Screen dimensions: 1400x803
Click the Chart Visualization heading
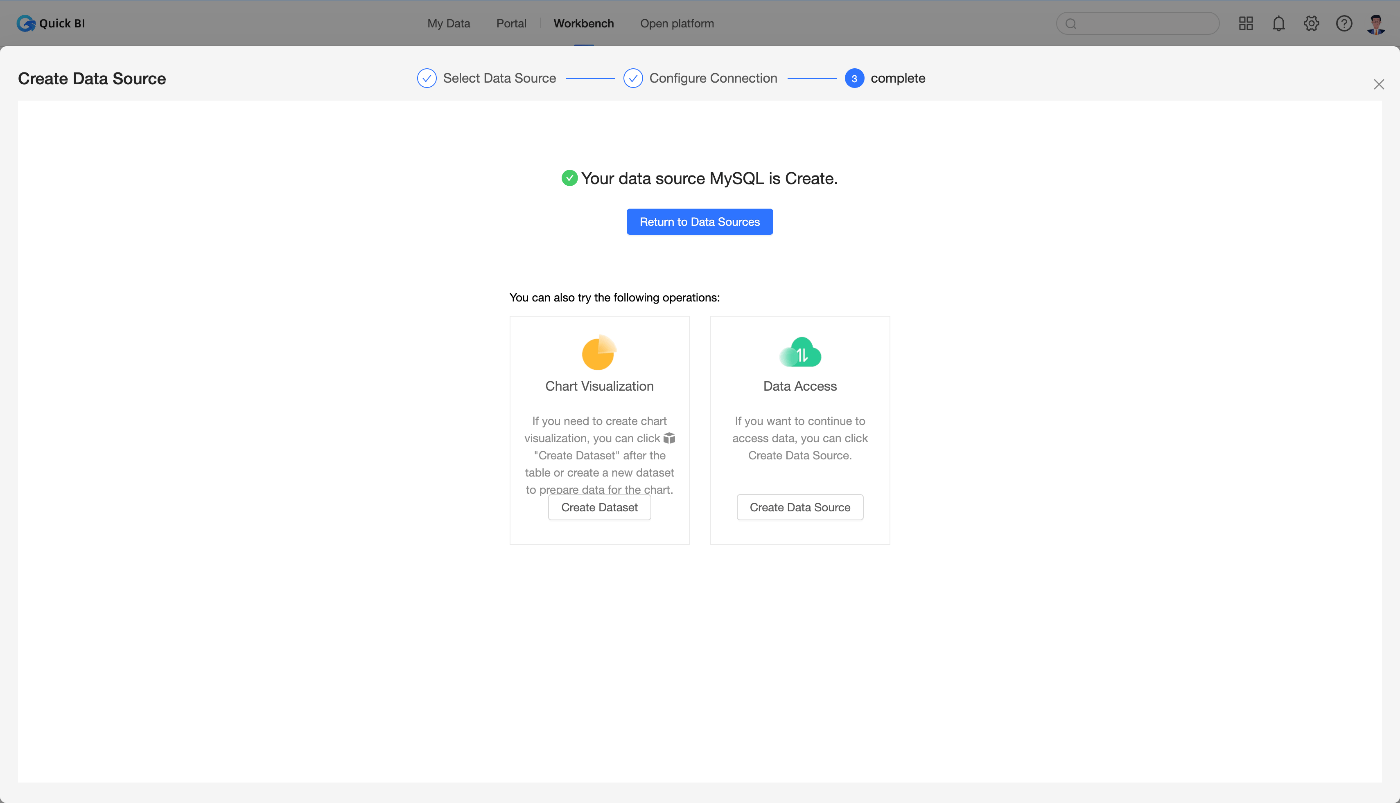(x=600, y=386)
